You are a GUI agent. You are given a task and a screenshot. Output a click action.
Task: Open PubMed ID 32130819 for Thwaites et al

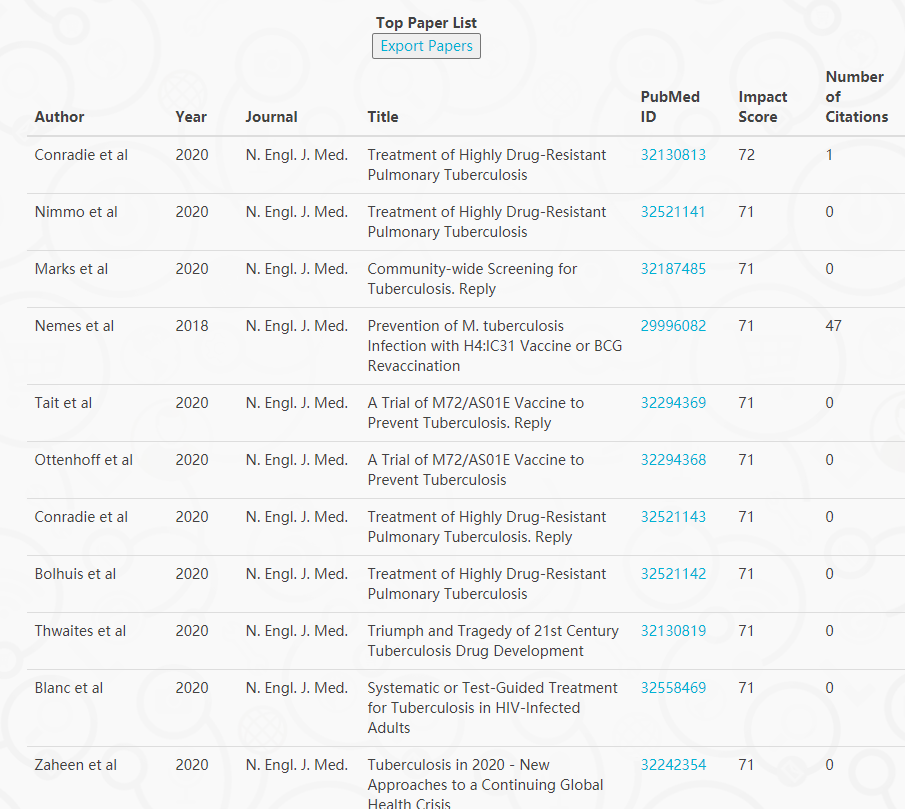pos(673,631)
